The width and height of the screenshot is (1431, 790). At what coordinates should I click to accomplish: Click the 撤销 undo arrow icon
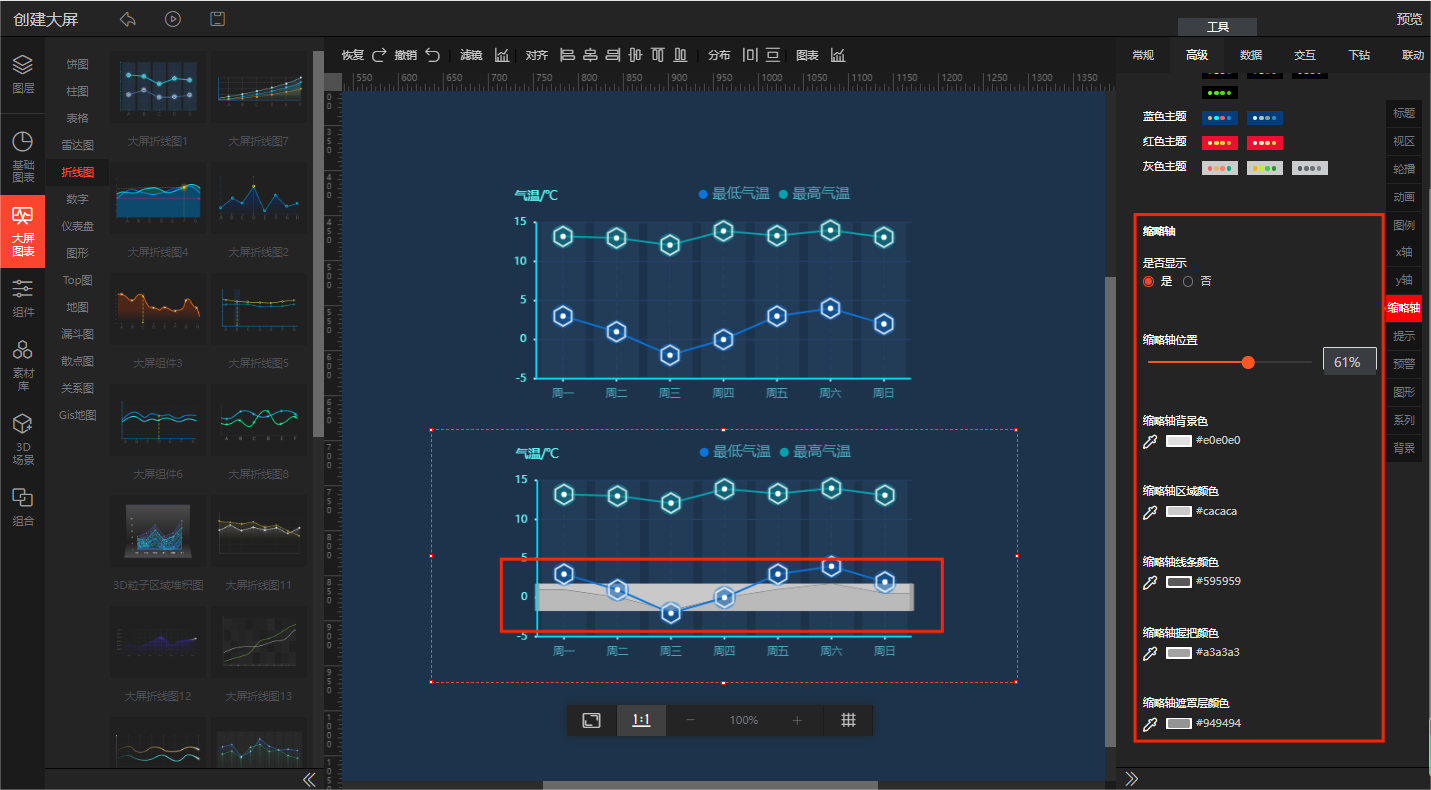click(432, 55)
